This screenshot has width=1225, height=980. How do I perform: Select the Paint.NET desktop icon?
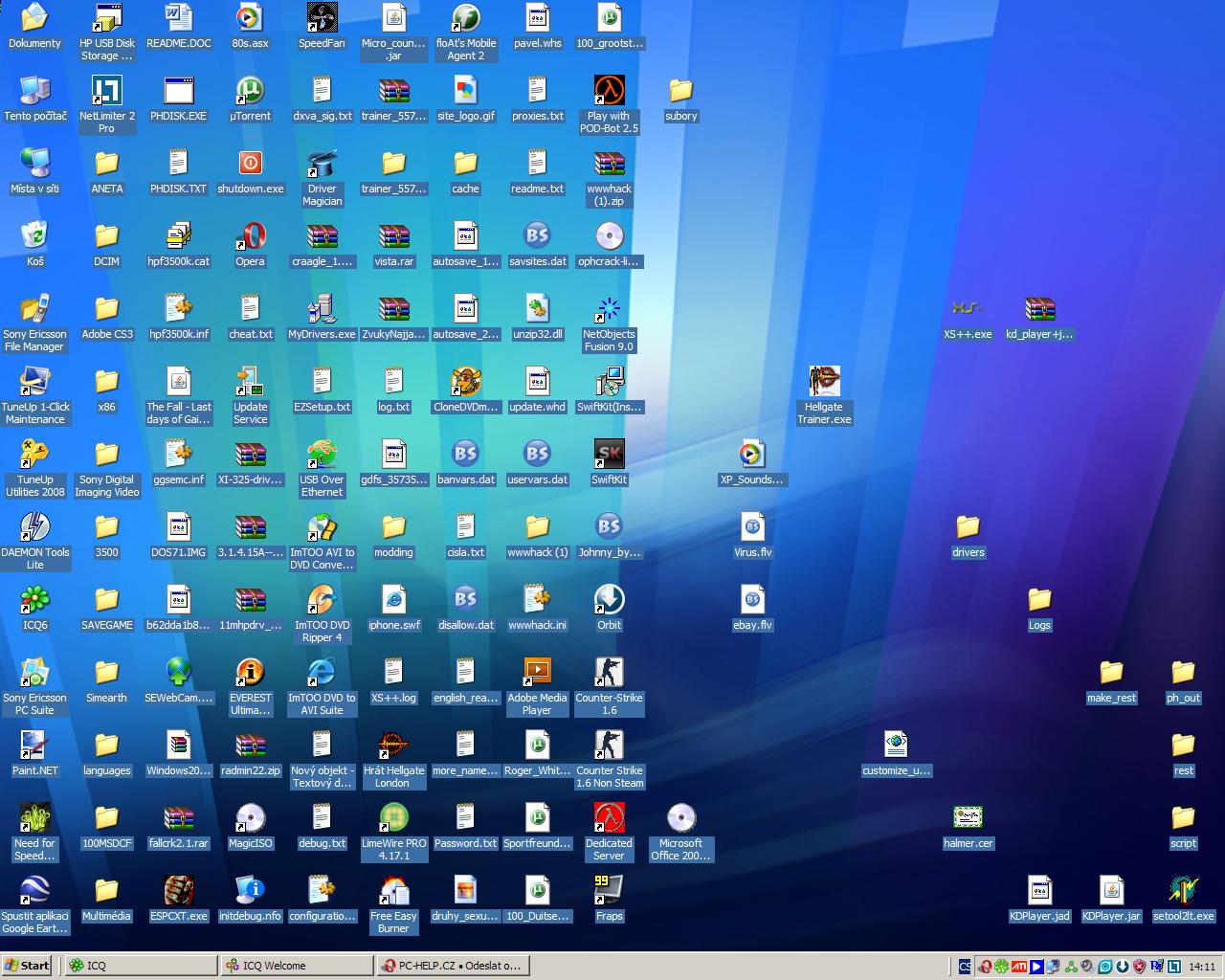34,746
